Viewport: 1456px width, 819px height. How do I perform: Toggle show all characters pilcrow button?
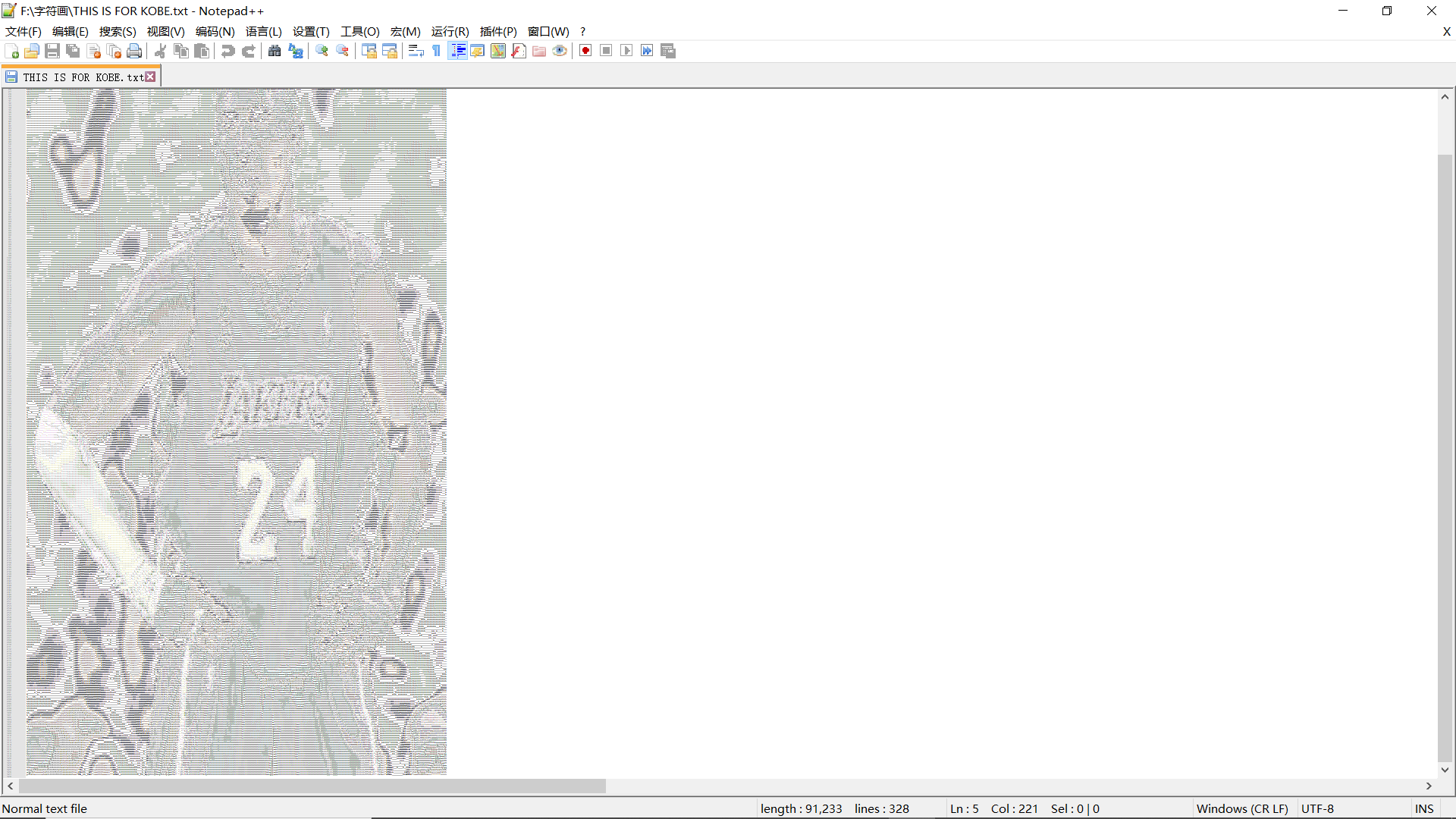[x=437, y=51]
